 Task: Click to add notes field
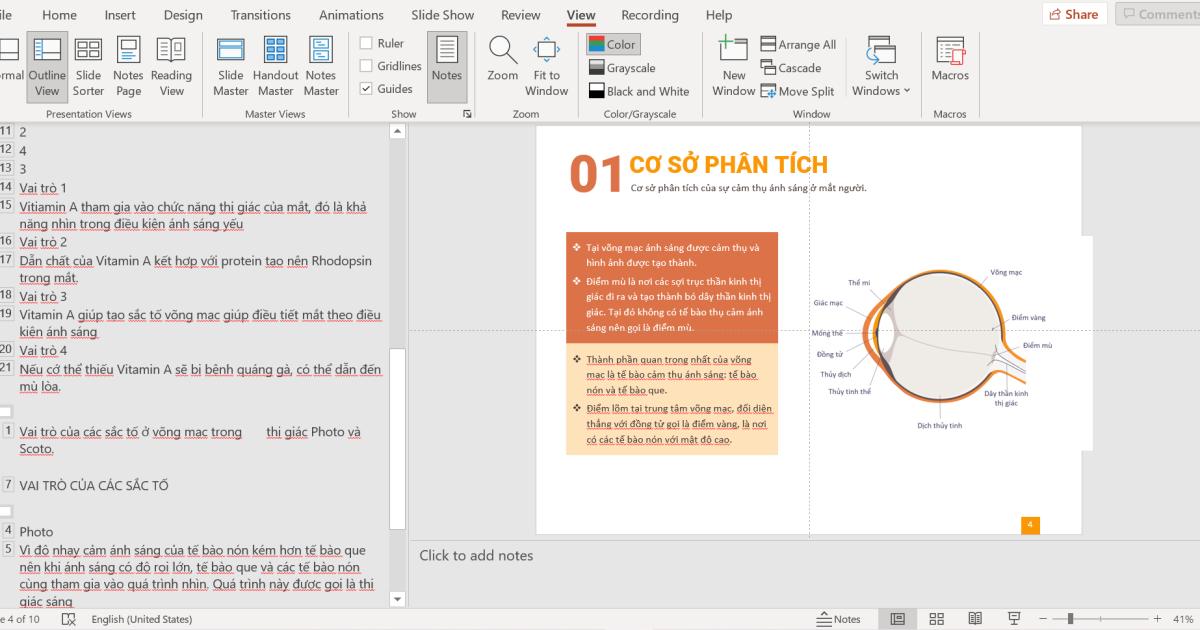click(476, 555)
